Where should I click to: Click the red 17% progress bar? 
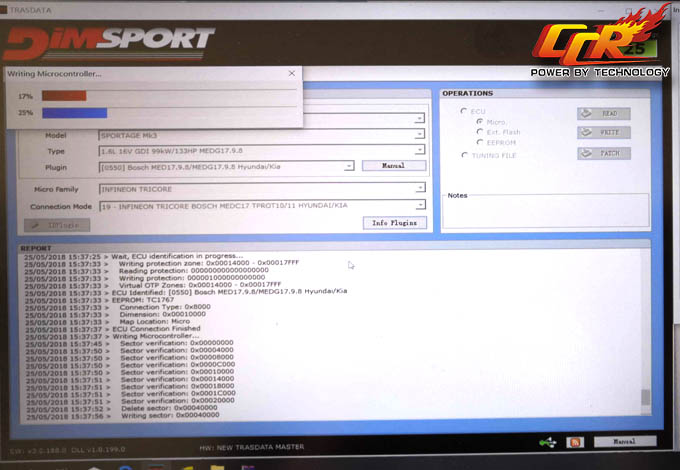click(x=64, y=96)
